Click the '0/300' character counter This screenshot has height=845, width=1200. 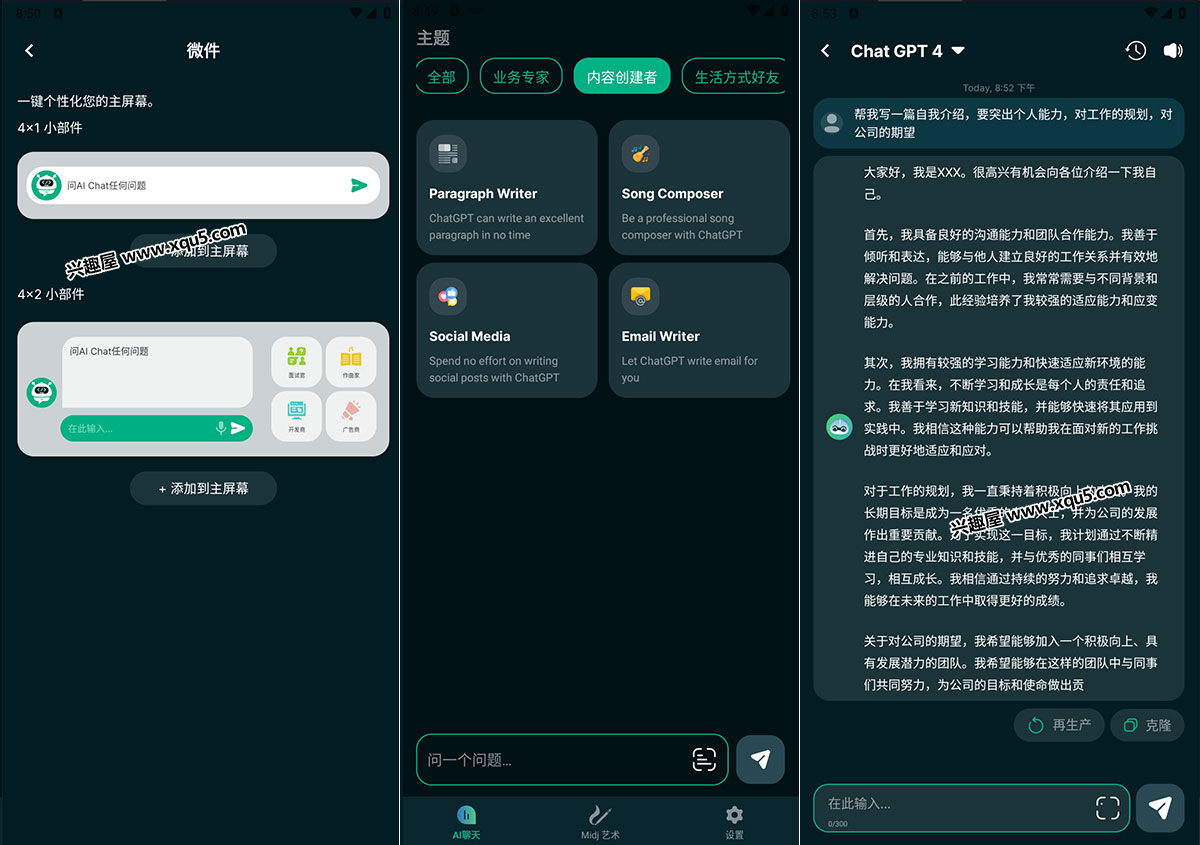[838, 824]
